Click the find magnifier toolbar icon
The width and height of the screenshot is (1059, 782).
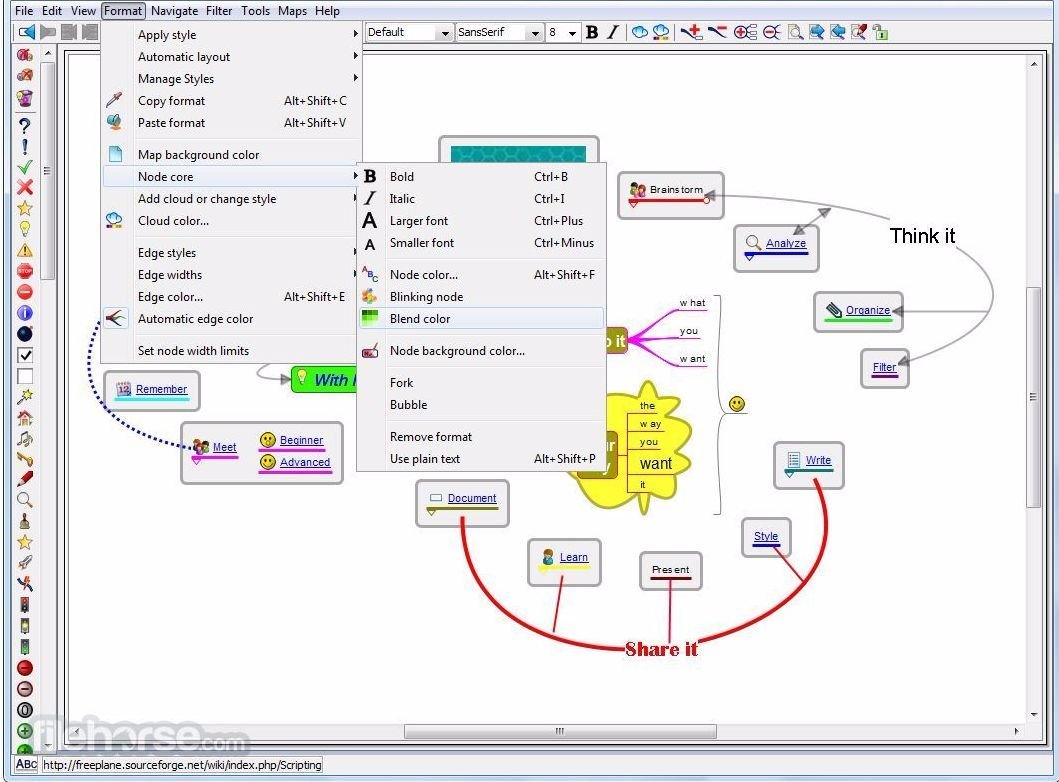[796, 32]
